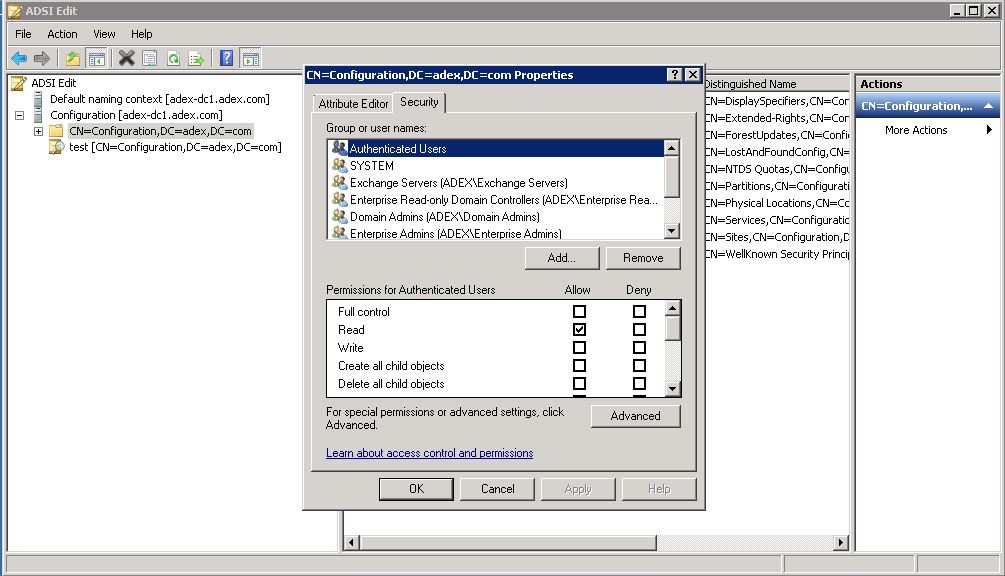Image resolution: width=1005 pixels, height=576 pixels.
Task: Uncheck Allow Read permission for Authenticated Users
Action: pos(578,329)
